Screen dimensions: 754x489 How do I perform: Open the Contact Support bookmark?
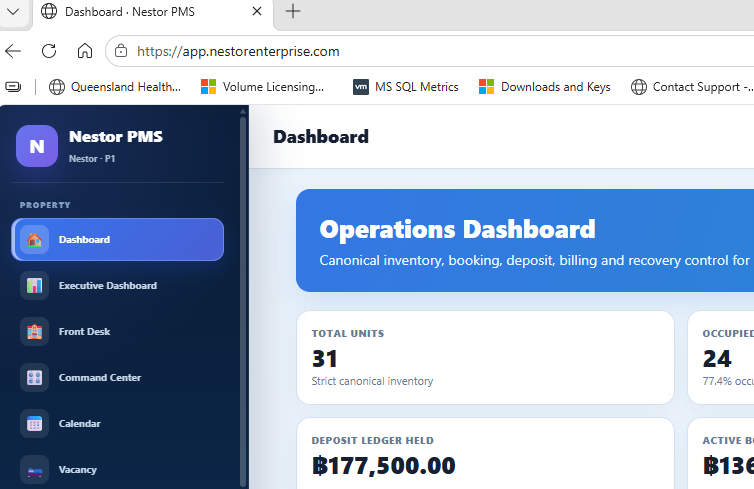(x=691, y=87)
